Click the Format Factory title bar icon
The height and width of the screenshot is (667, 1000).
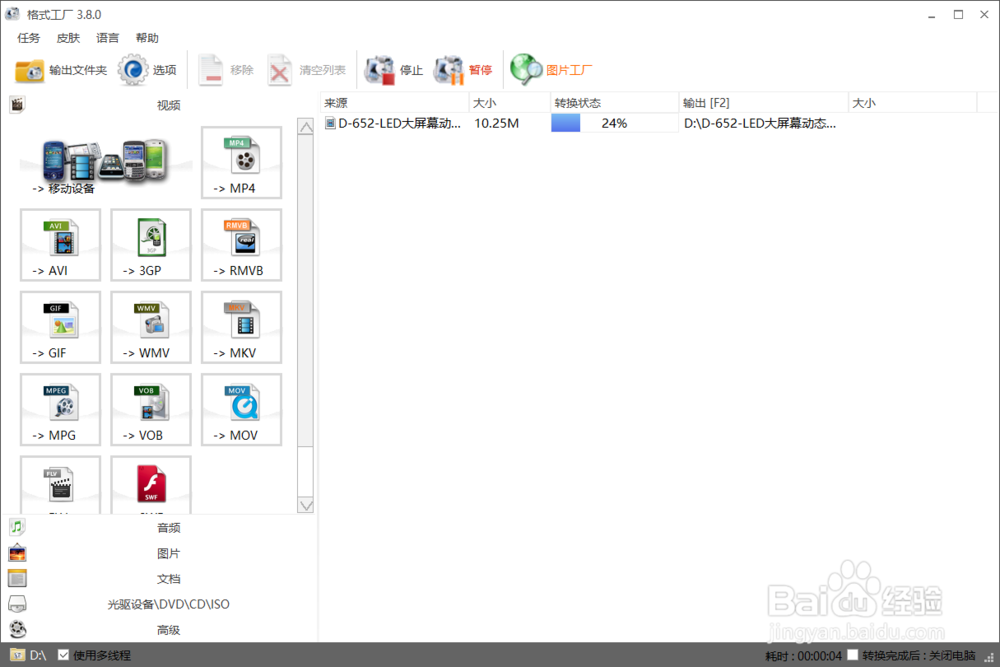coord(12,14)
